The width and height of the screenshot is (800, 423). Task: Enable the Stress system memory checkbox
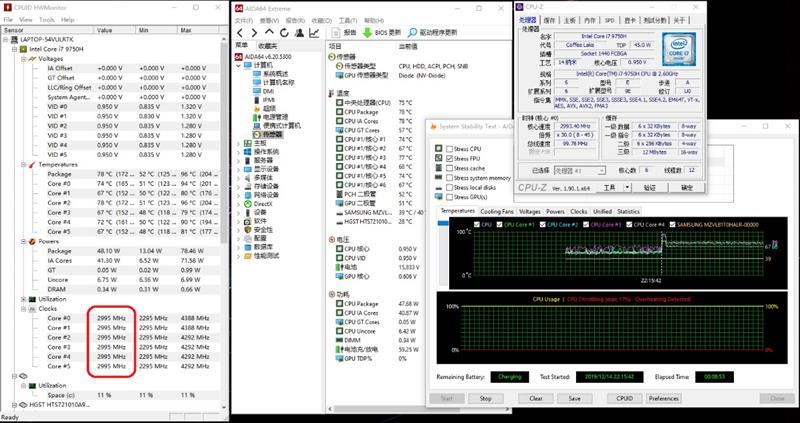[x=449, y=178]
